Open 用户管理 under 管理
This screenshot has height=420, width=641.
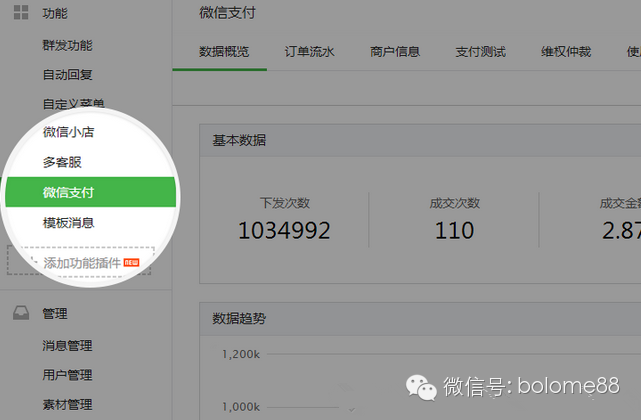[x=67, y=375]
